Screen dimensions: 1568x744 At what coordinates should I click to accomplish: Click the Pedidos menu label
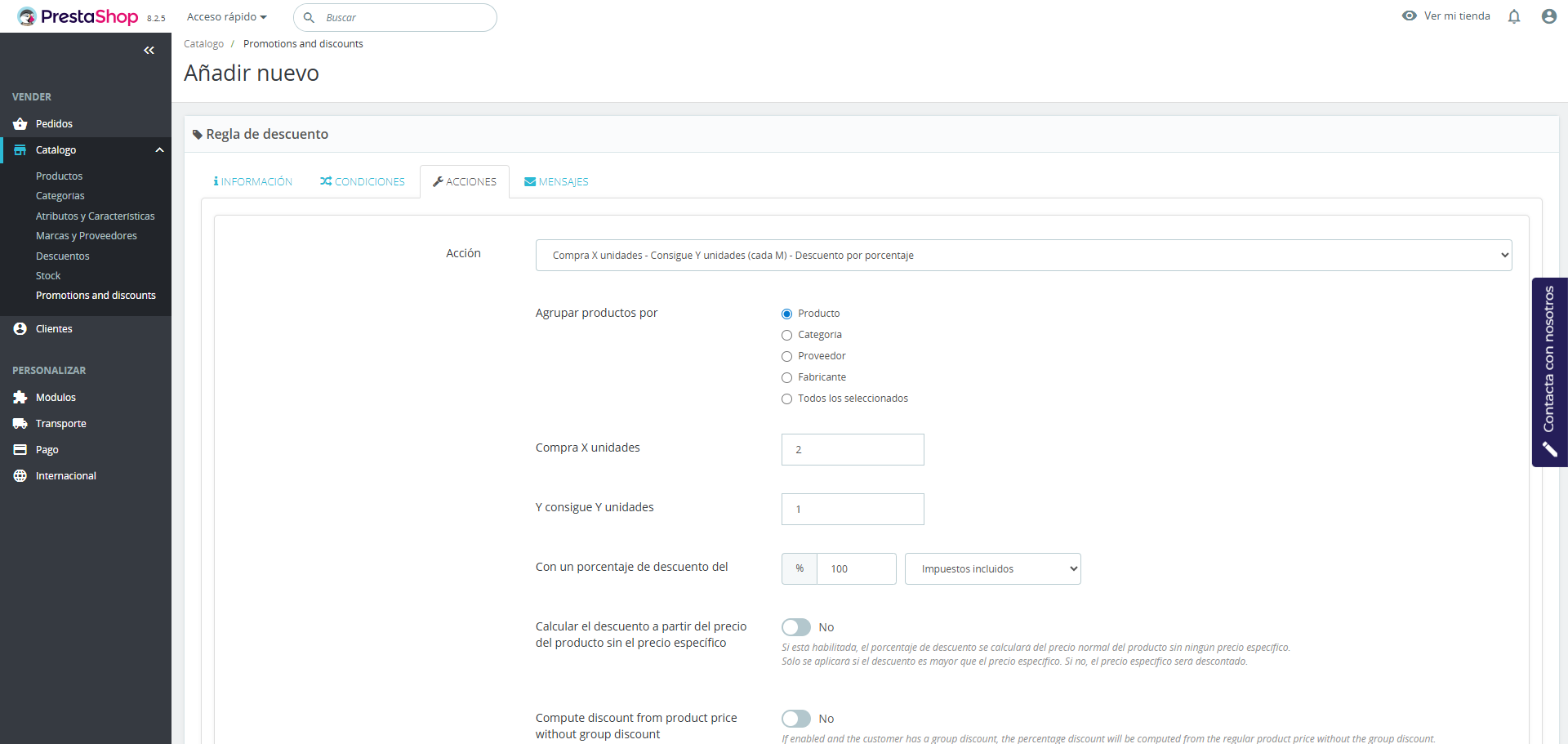click(x=55, y=124)
